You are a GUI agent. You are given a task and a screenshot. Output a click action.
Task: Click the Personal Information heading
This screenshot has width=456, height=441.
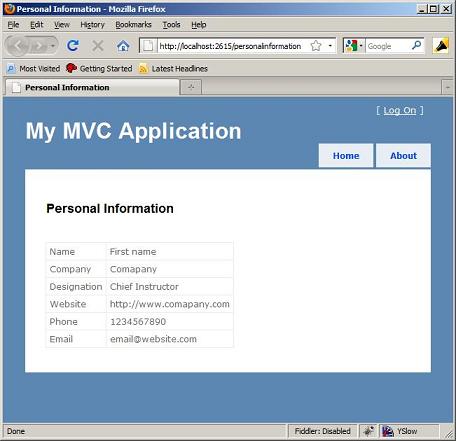click(x=110, y=209)
